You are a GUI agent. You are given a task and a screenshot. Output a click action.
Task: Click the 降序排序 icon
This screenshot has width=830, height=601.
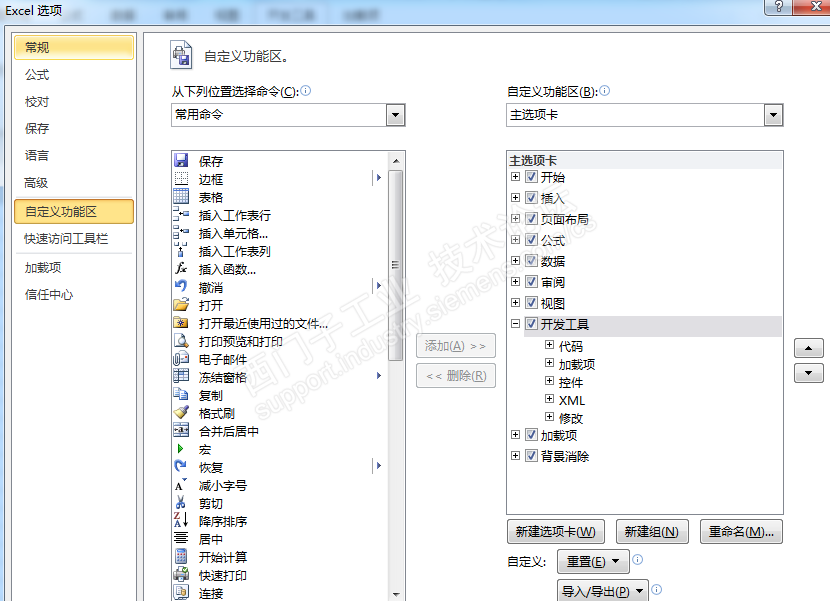(181, 521)
